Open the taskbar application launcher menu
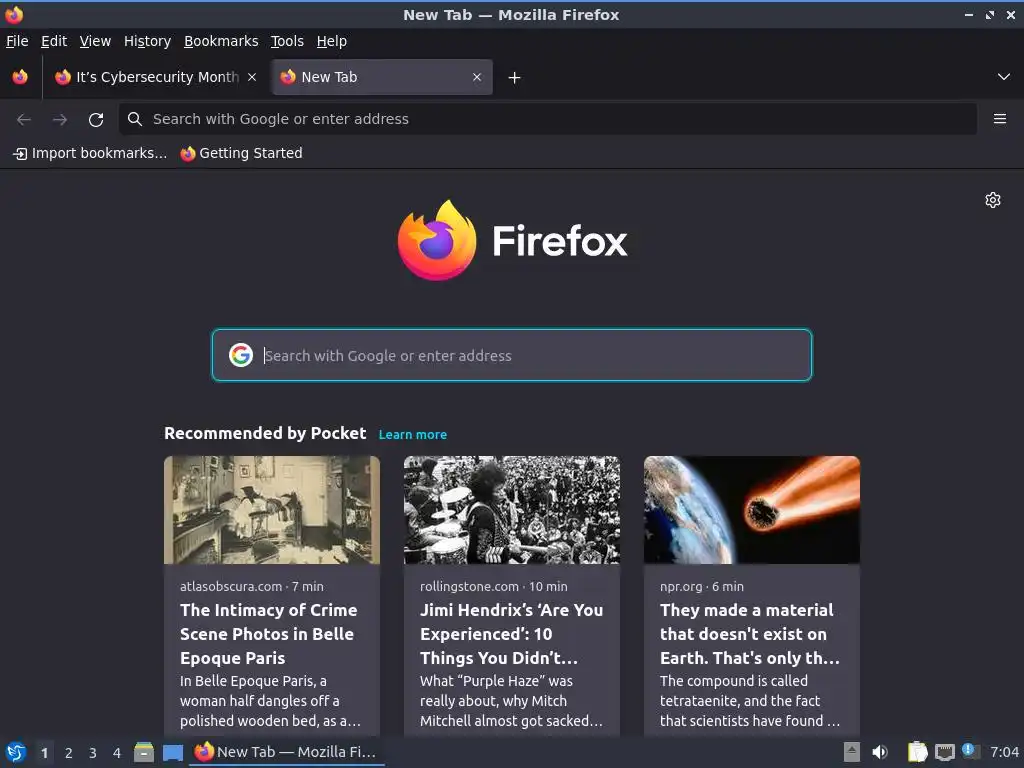1024x768 pixels. click(16, 752)
